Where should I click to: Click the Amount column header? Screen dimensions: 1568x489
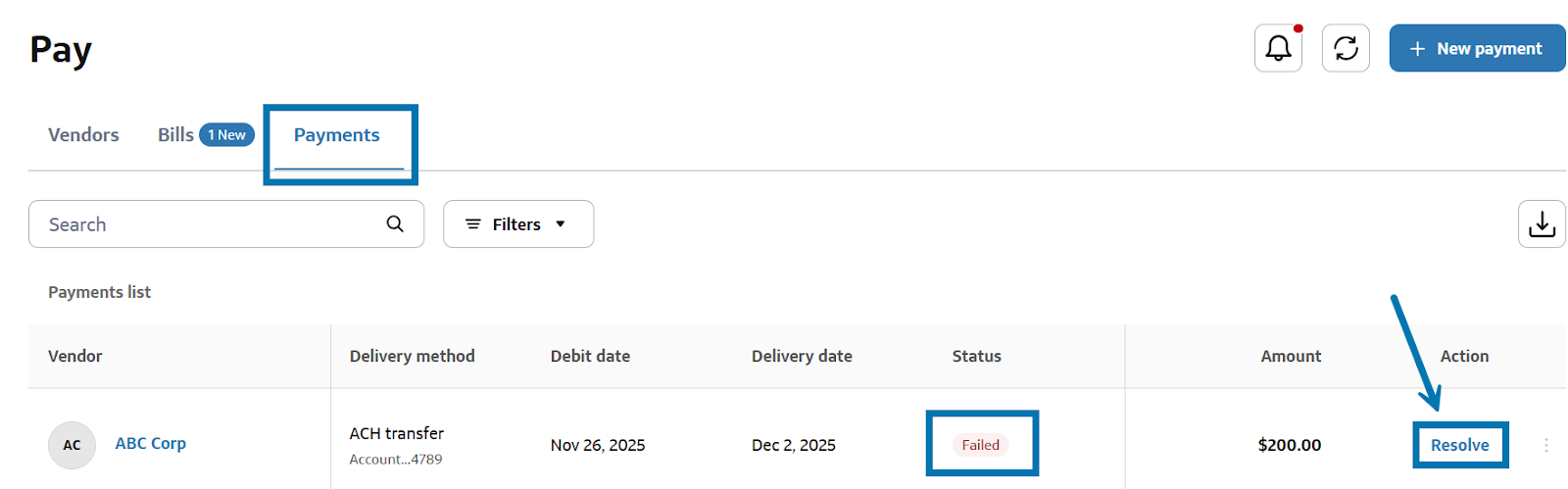(x=1291, y=357)
